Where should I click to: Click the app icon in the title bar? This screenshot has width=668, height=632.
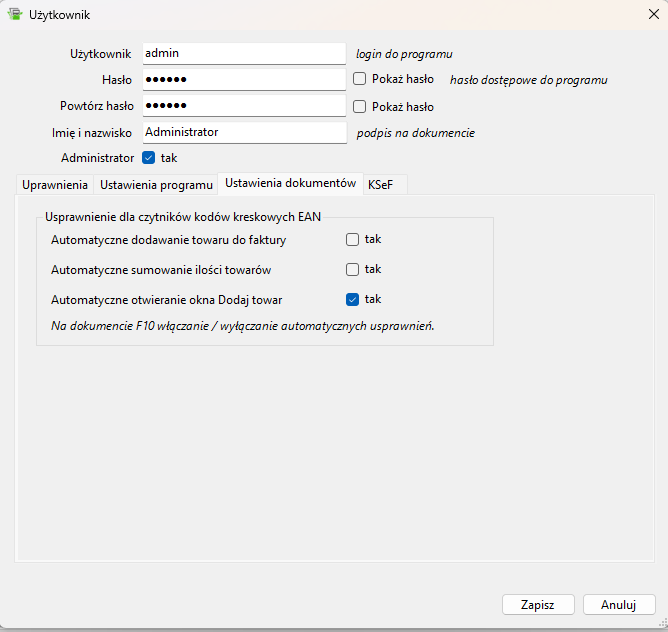click(14, 14)
